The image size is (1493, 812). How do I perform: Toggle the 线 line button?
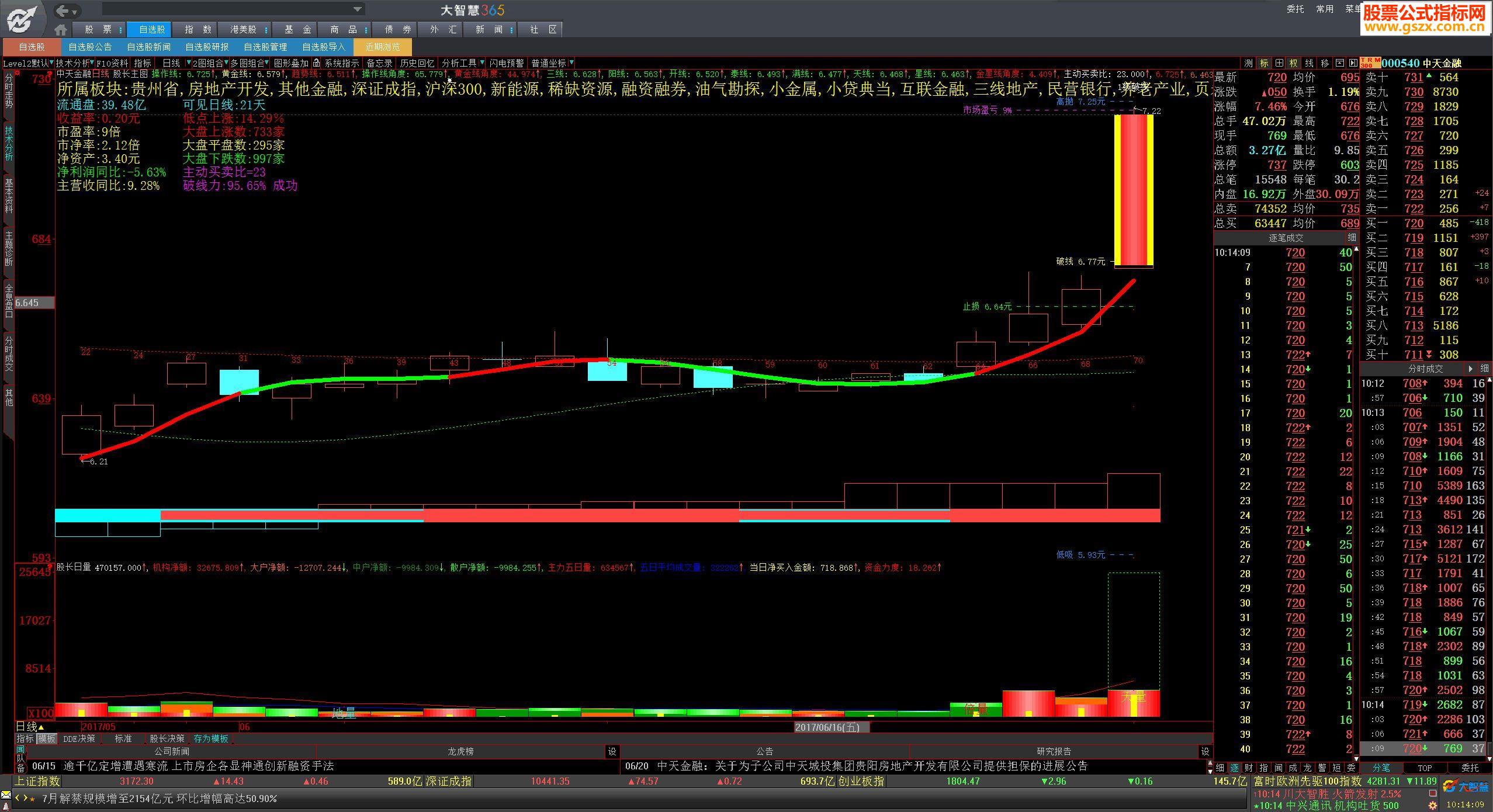(x=1309, y=63)
